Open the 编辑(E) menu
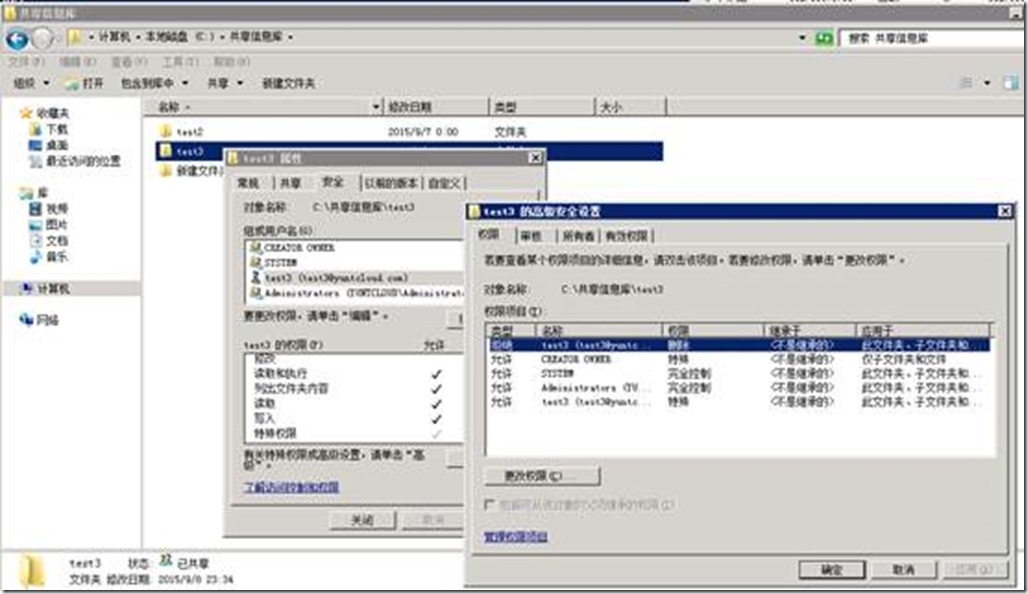The width and height of the screenshot is (1028, 594). 77,62
